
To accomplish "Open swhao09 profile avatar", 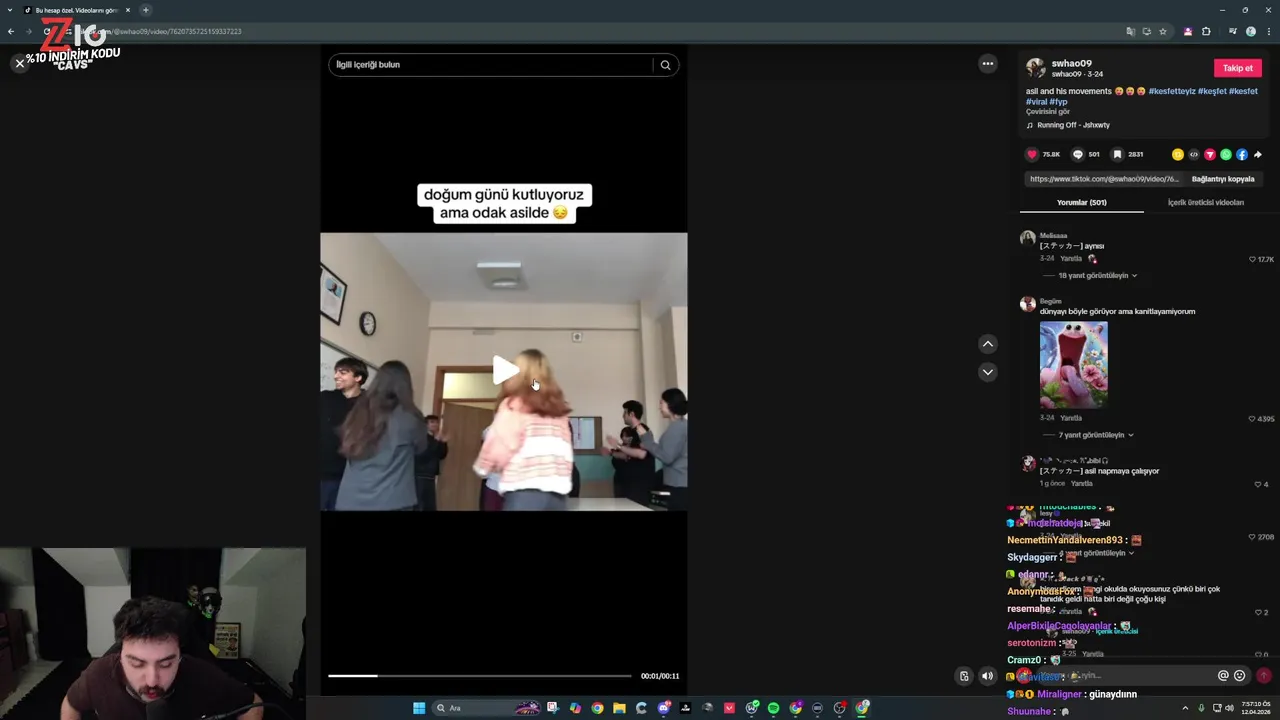I will point(1036,68).
